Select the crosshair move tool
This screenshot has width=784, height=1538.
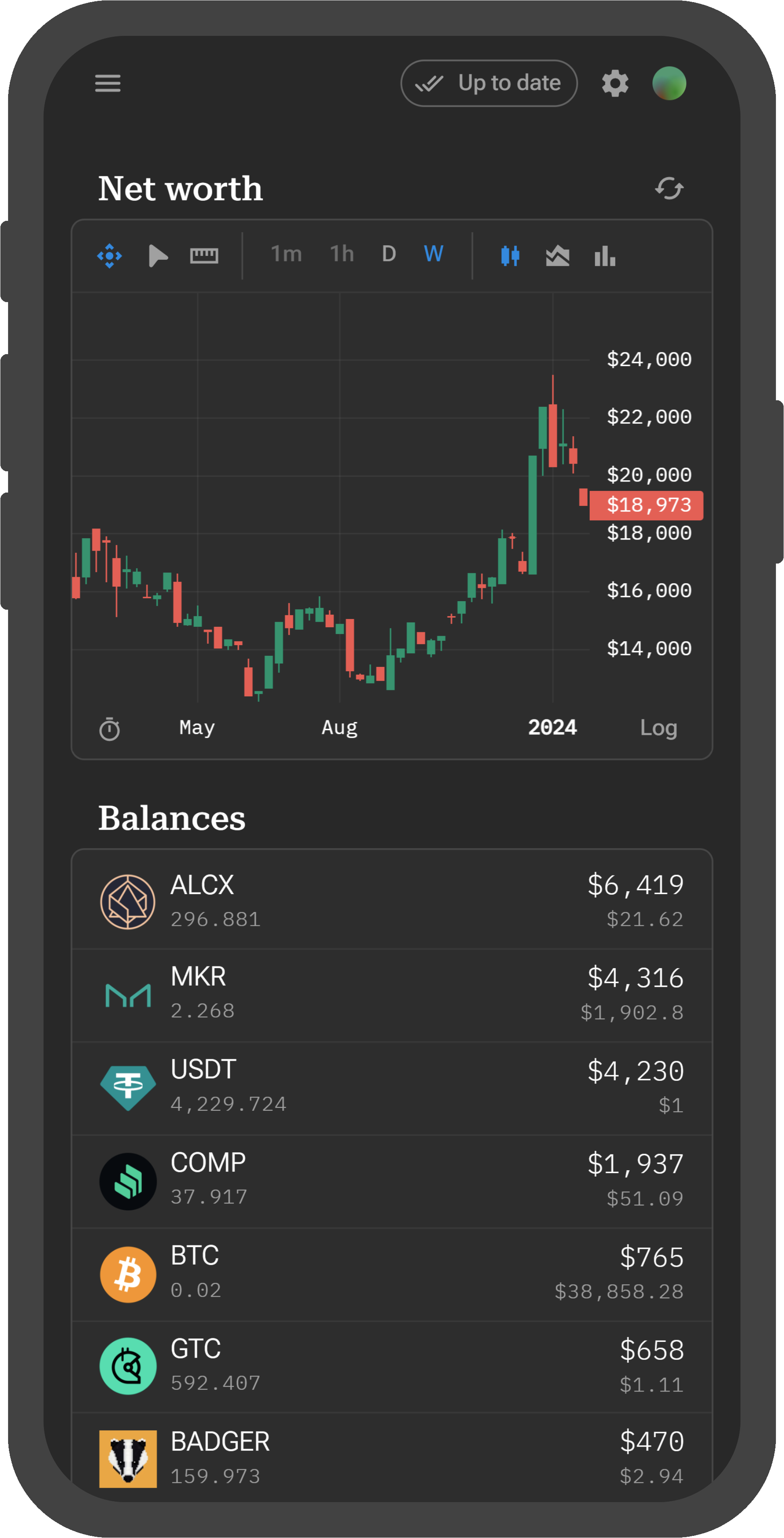click(110, 255)
